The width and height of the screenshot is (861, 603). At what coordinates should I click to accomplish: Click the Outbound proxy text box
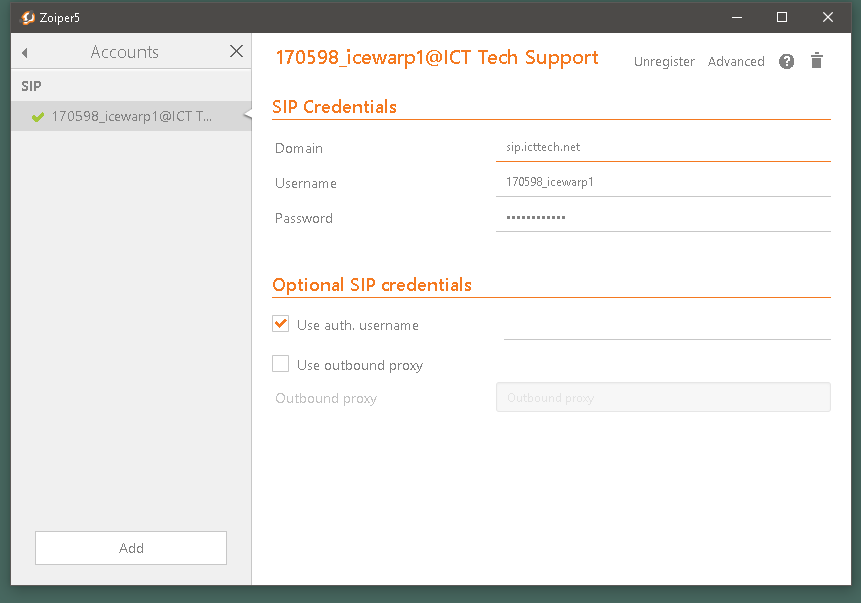[x=663, y=397]
